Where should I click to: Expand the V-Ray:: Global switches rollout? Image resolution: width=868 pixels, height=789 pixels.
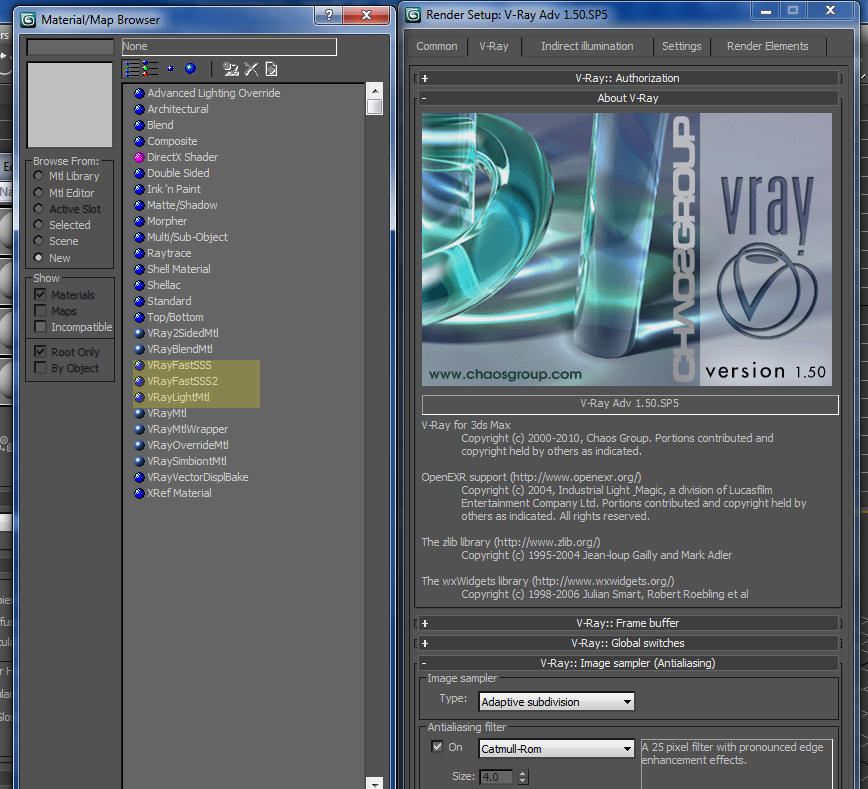click(628, 643)
